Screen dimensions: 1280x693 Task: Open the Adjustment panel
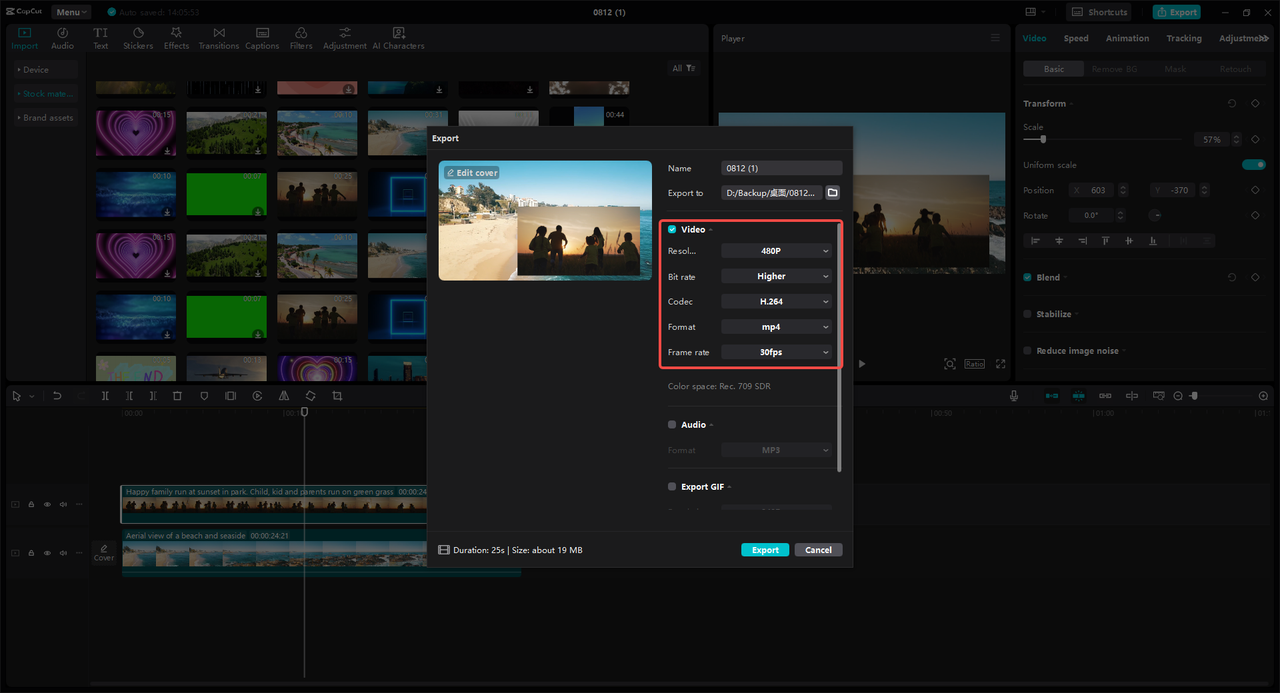point(345,39)
